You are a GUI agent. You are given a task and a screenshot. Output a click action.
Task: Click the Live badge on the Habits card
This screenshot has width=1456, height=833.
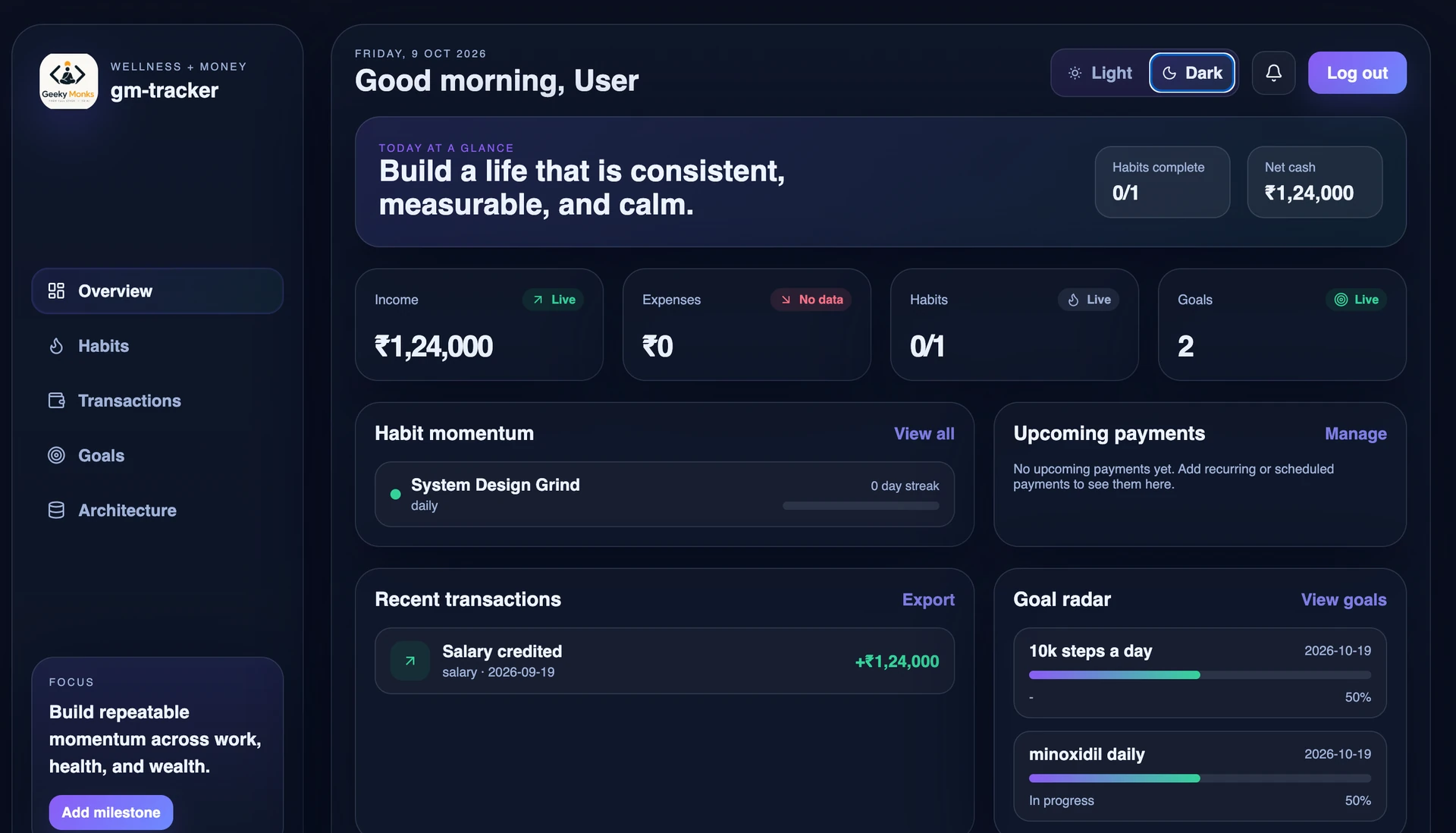coord(1088,300)
